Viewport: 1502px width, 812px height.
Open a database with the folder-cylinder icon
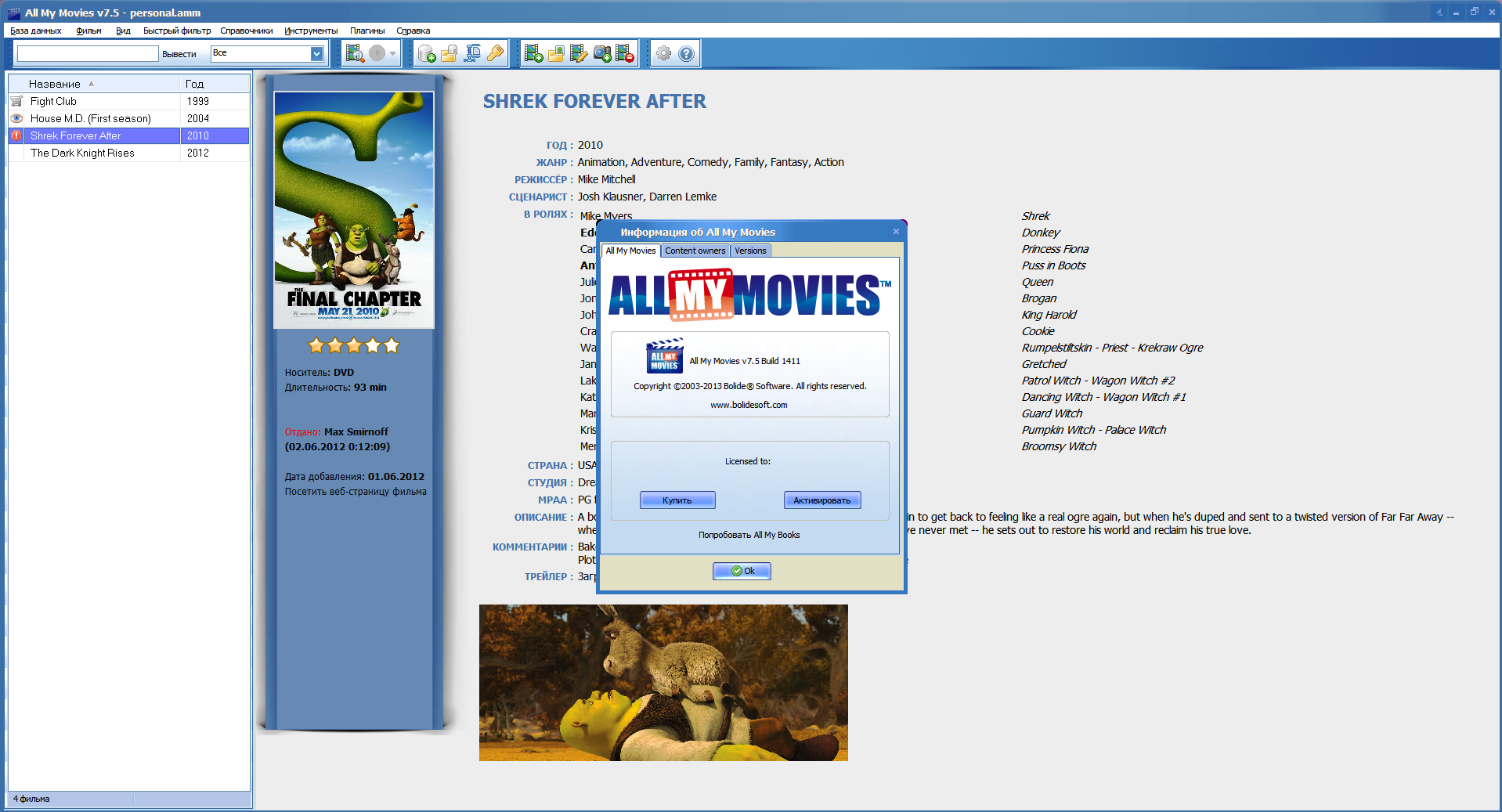click(x=450, y=53)
